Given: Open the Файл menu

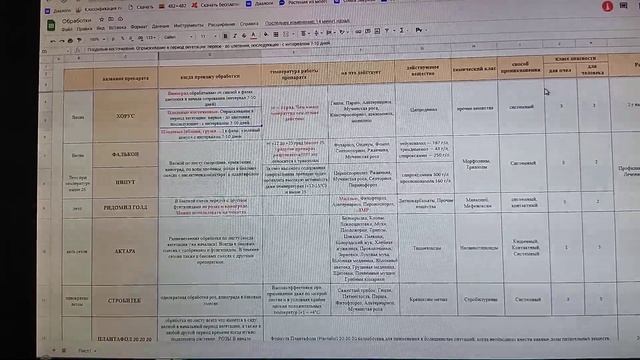Looking at the screenshot, I should click(67, 29).
